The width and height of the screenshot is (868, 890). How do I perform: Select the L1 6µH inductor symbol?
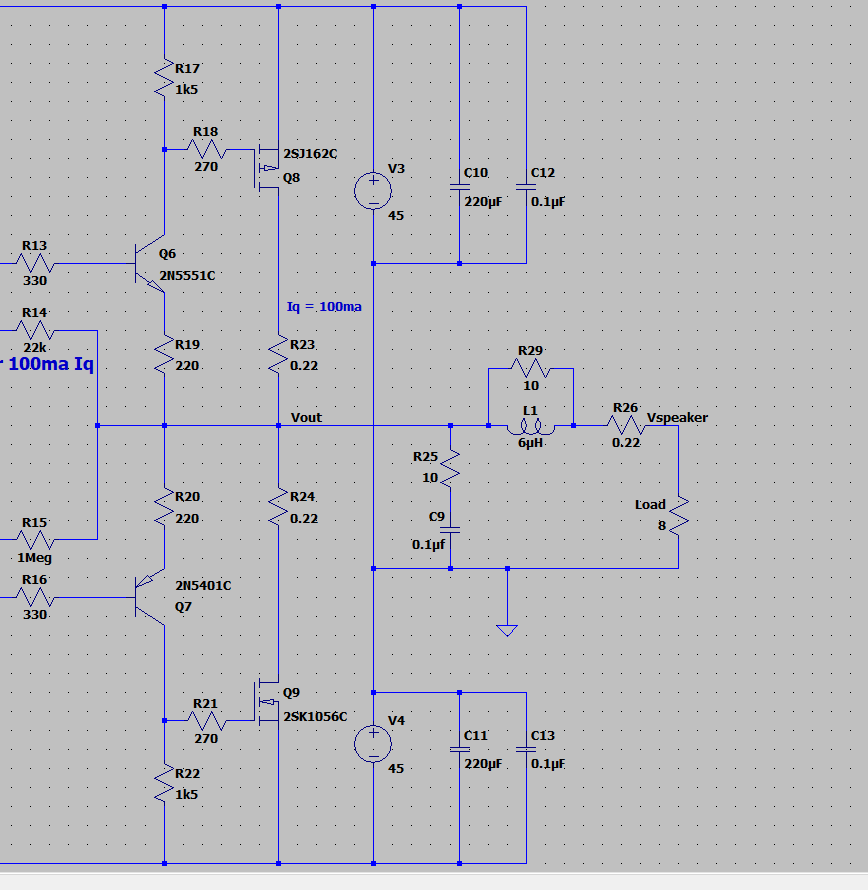[531, 426]
